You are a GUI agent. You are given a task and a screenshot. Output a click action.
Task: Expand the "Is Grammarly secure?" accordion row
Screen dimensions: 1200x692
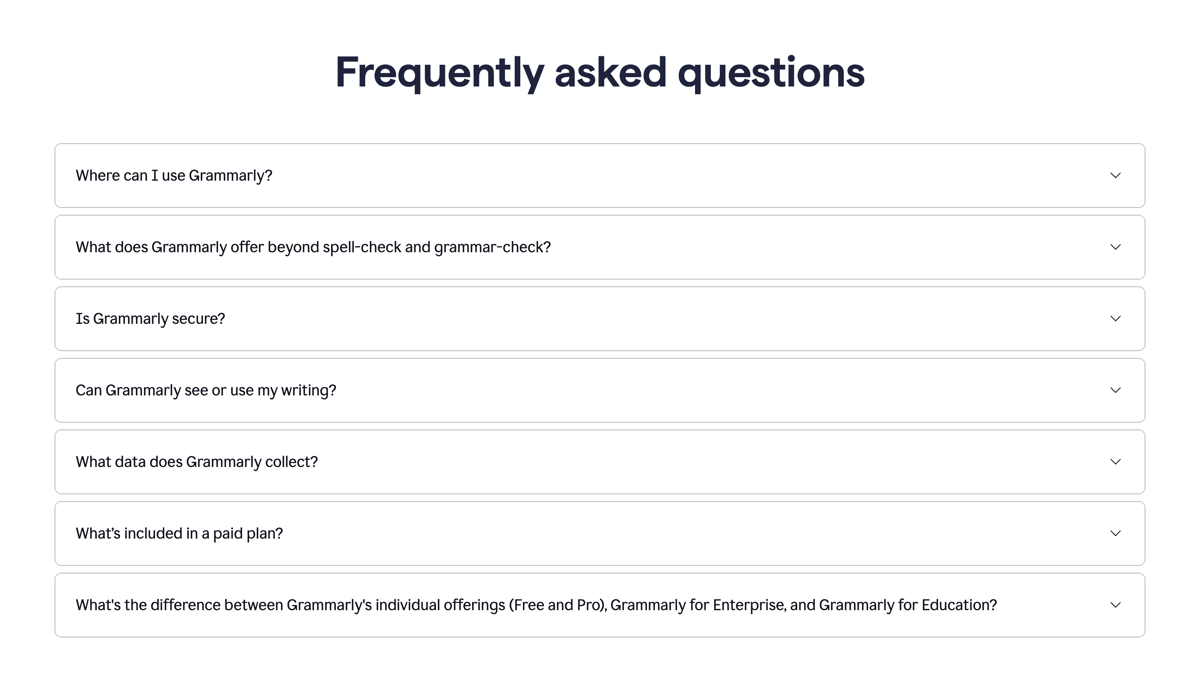click(x=600, y=318)
